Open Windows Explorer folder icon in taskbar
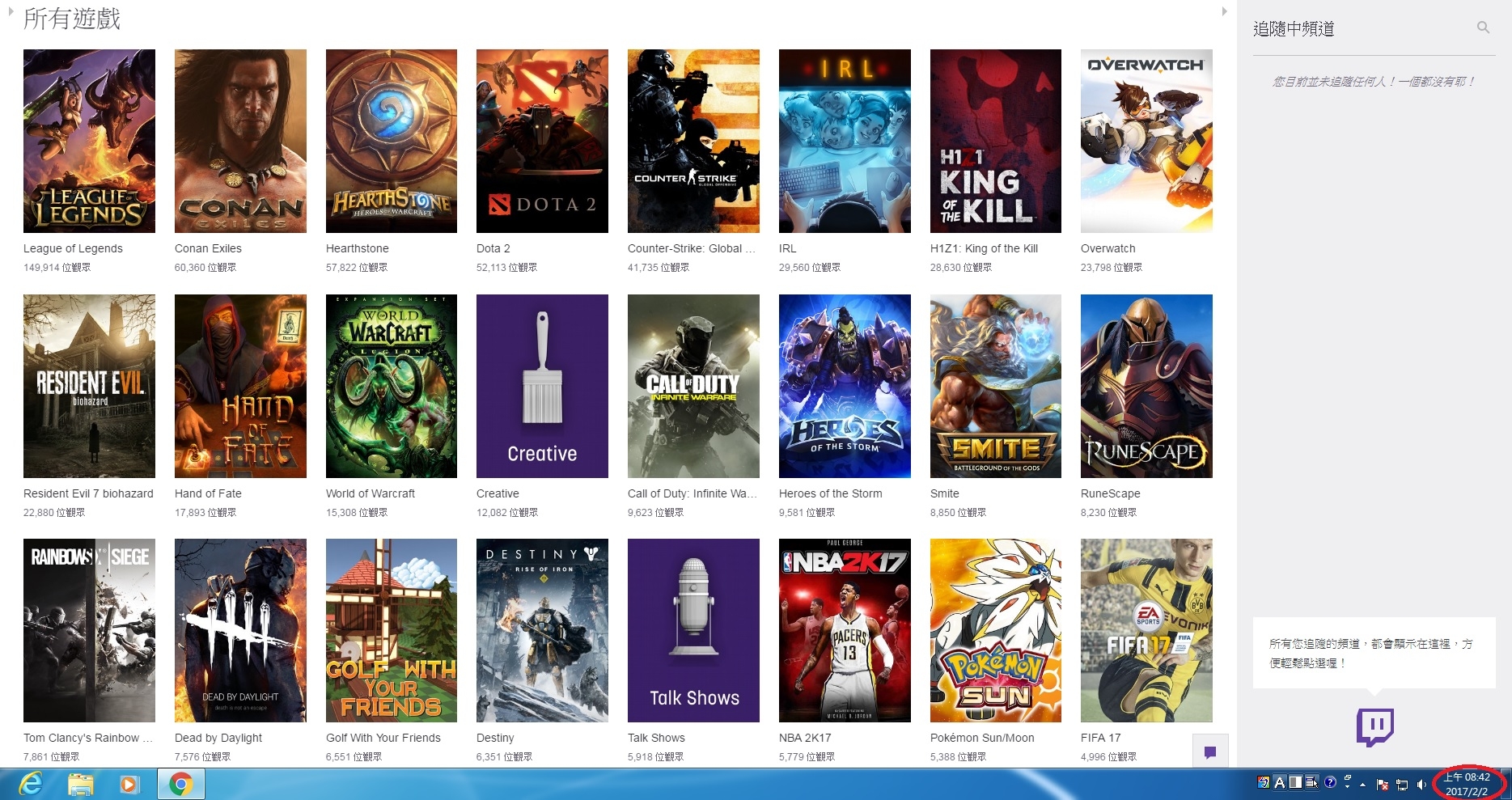Screen dimensions: 1512x800 pos(80,784)
